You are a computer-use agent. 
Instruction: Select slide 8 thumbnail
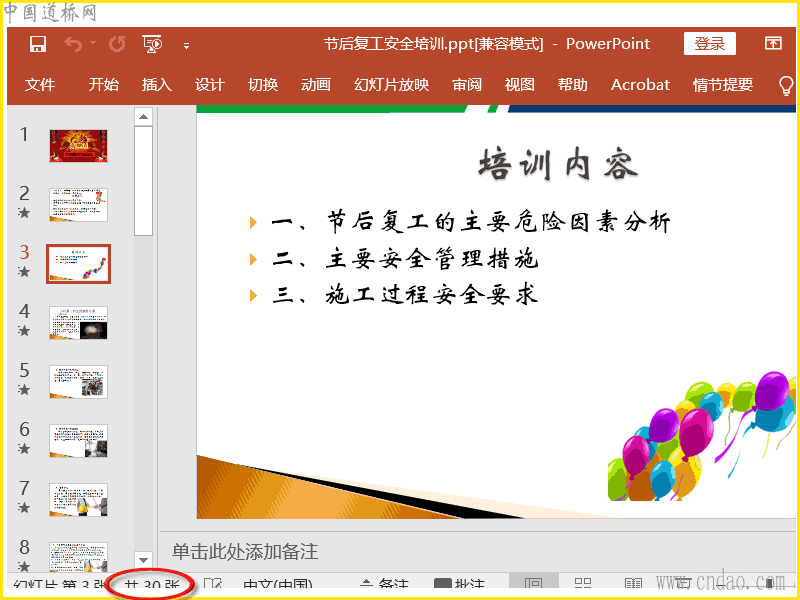[x=78, y=557]
